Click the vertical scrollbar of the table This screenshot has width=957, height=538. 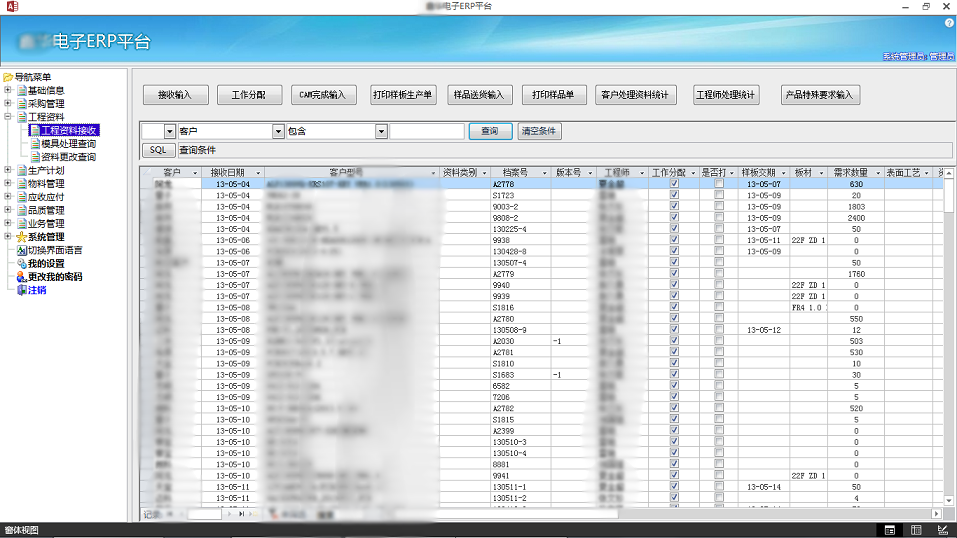[948, 336]
